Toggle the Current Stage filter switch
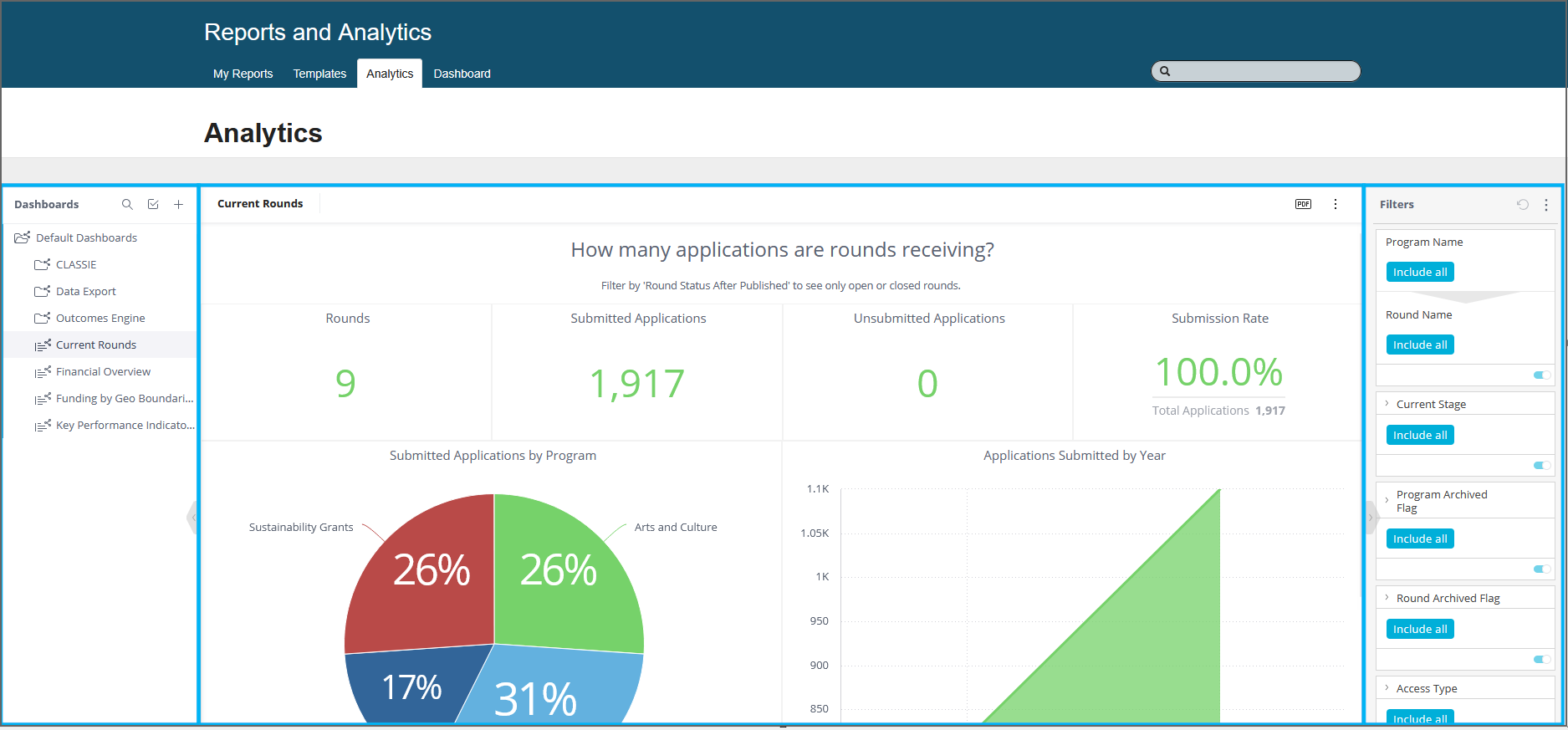This screenshot has width=1568, height=730. click(x=1541, y=466)
